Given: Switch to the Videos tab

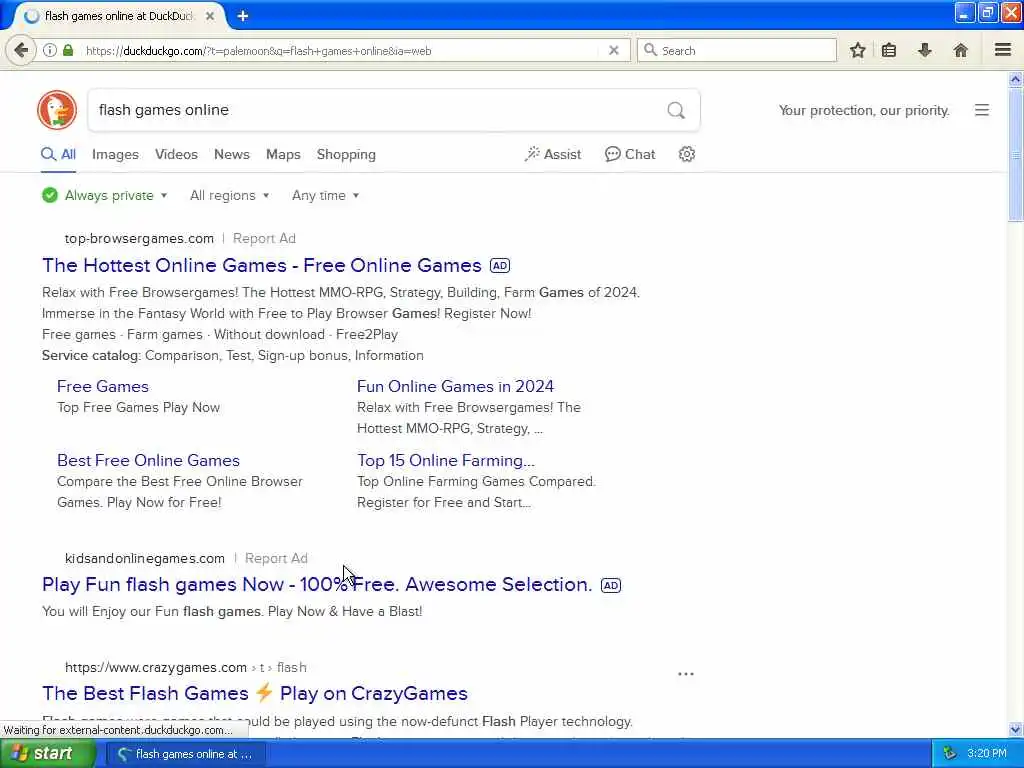Looking at the screenshot, I should pos(176,154).
